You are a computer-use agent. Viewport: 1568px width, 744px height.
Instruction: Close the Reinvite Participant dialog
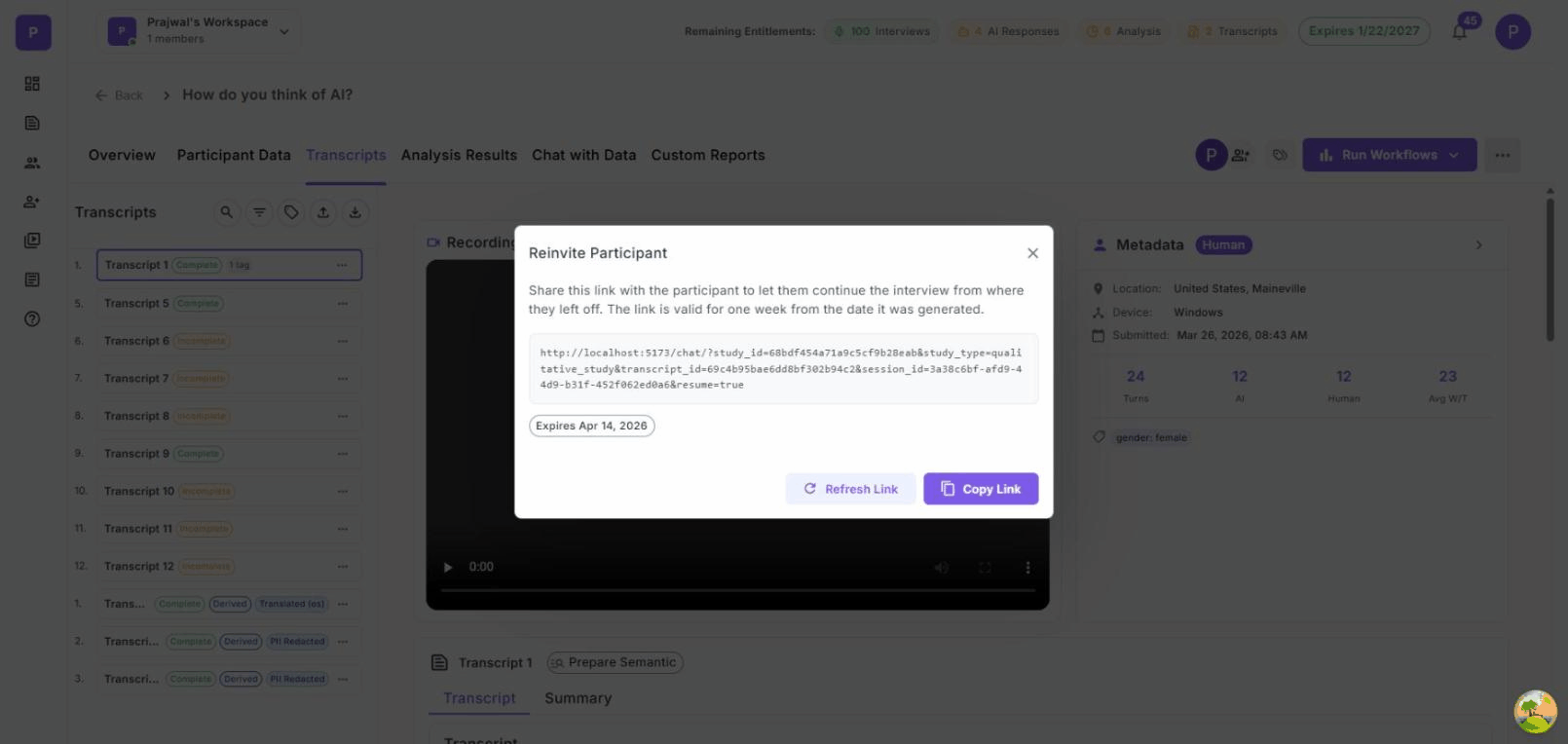click(x=1032, y=253)
